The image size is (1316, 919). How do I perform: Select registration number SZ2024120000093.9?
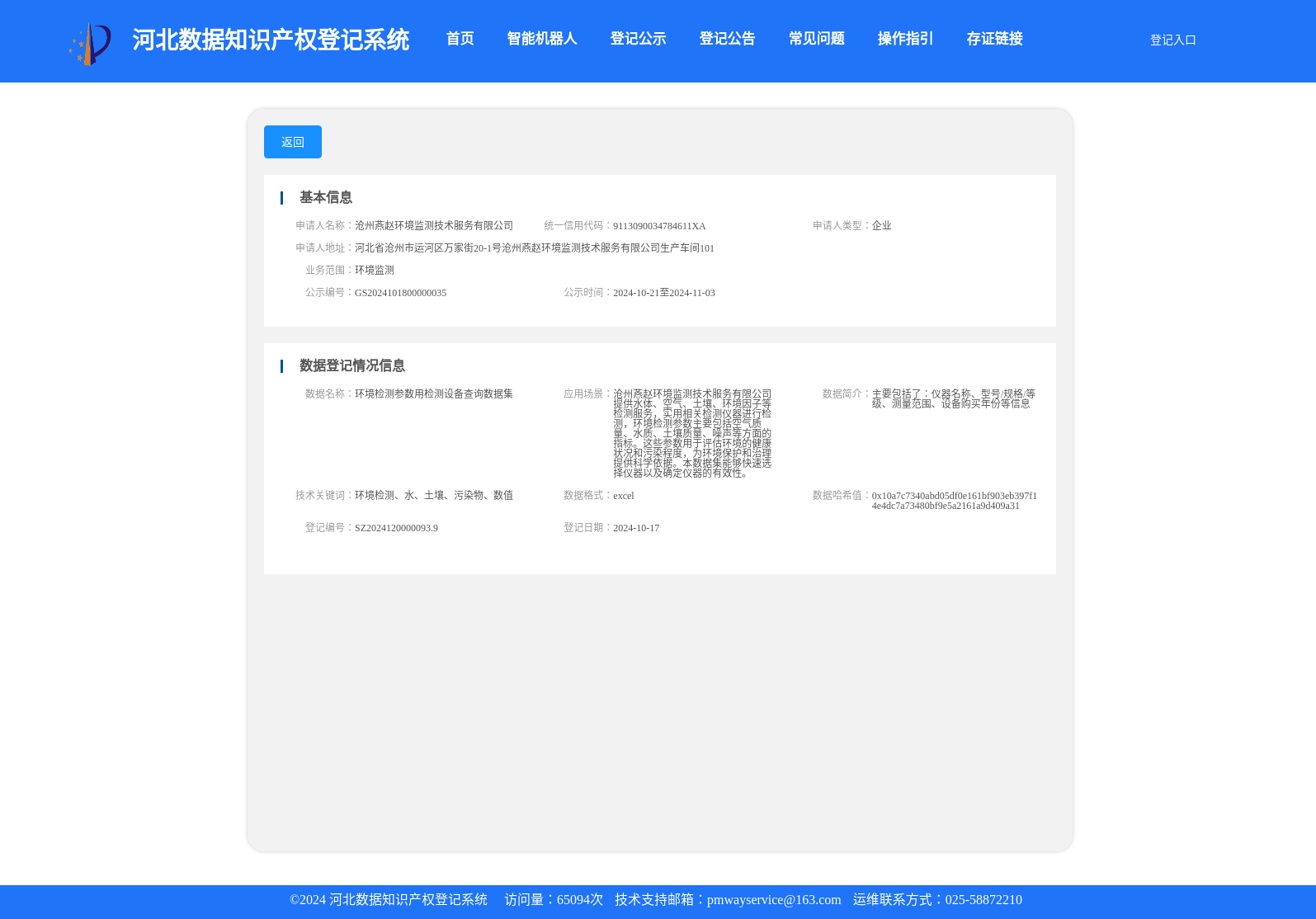pyautogui.click(x=396, y=528)
